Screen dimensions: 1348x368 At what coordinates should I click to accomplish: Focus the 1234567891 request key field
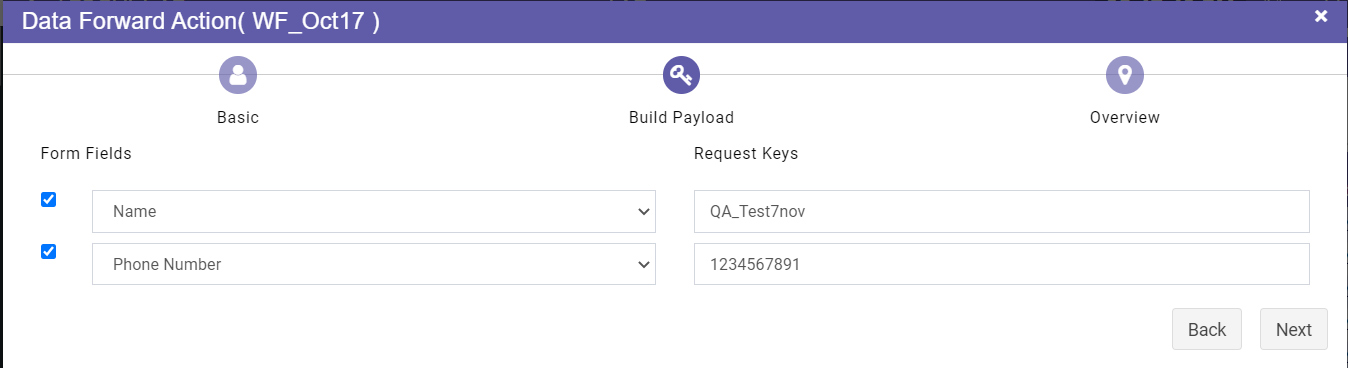(1002, 264)
